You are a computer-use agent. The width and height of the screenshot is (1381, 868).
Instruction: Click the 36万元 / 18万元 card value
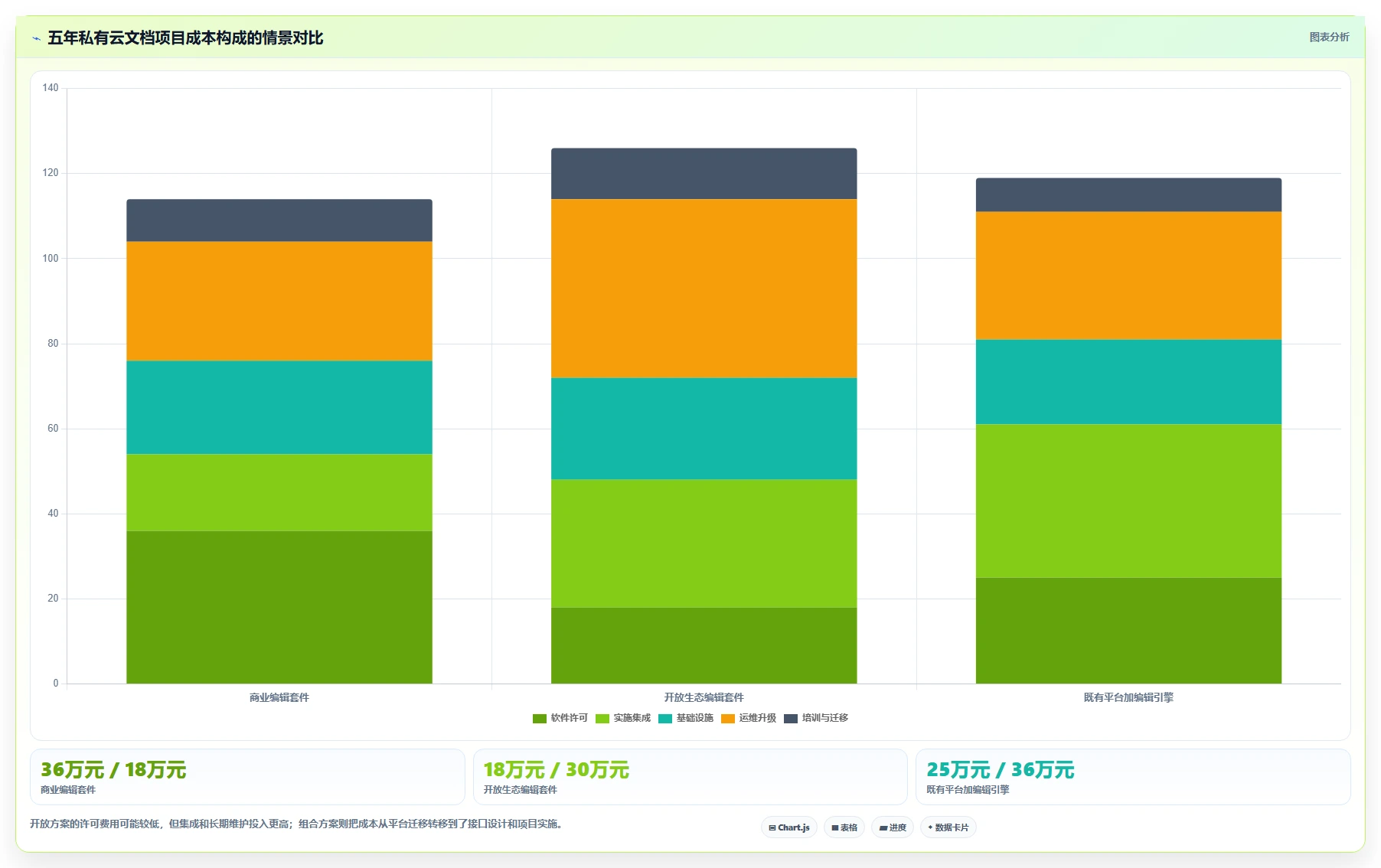[x=113, y=770]
